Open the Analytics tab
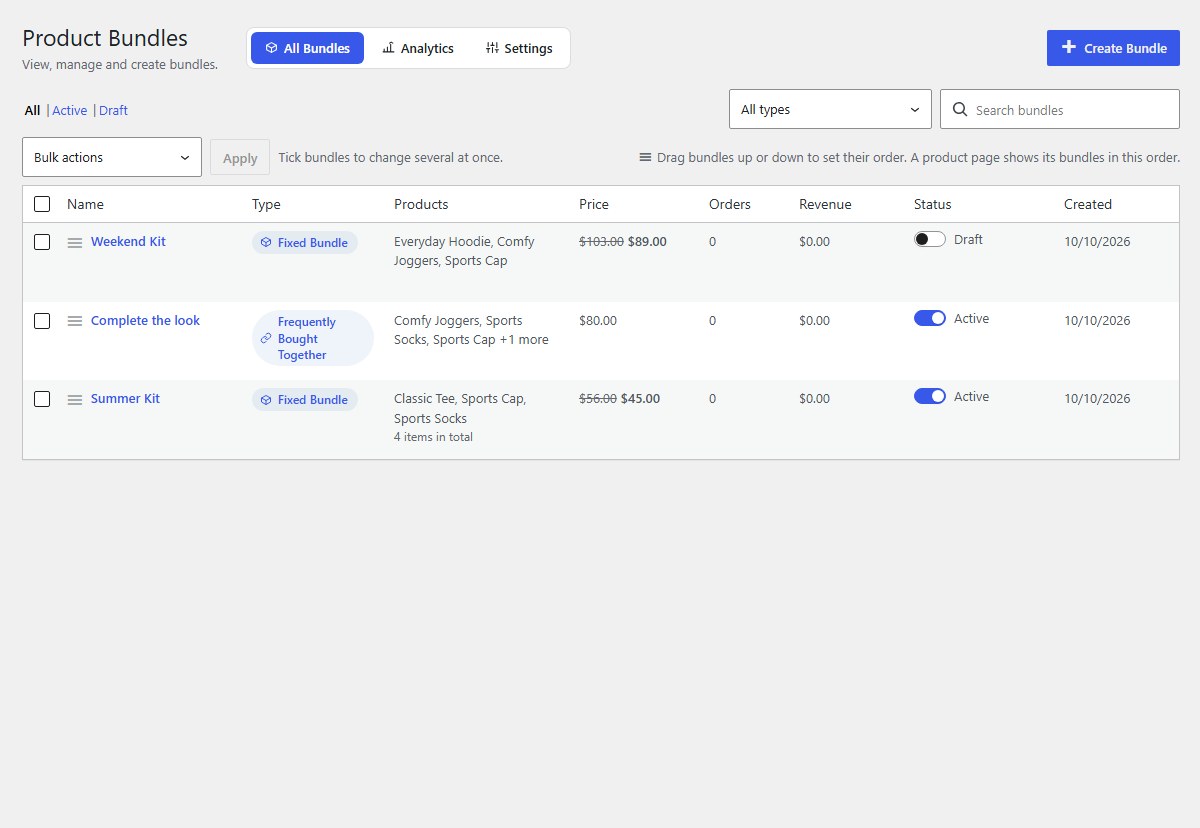 pos(418,48)
